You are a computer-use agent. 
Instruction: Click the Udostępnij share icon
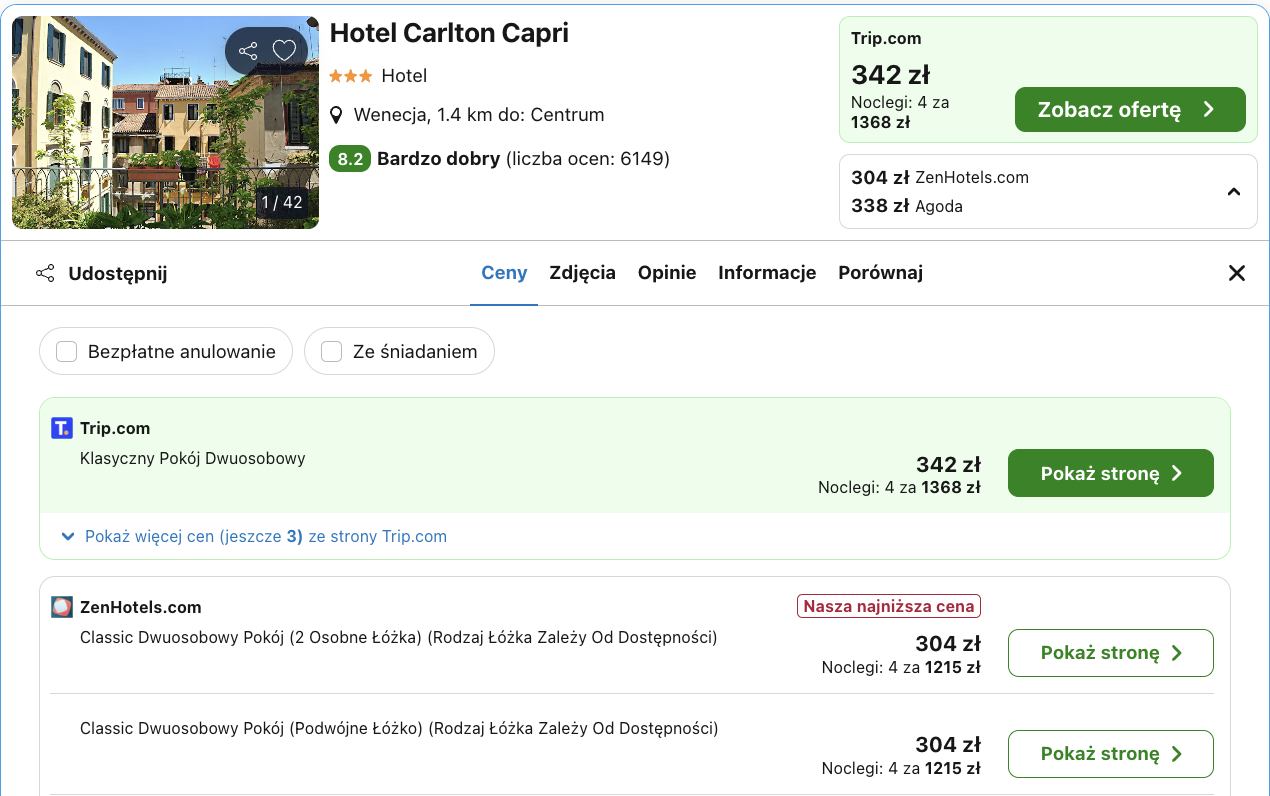[x=45, y=273]
